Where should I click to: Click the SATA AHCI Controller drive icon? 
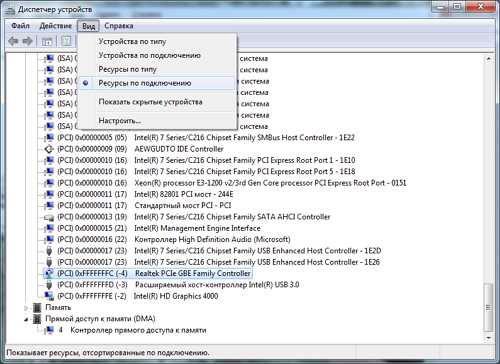click(49, 217)
